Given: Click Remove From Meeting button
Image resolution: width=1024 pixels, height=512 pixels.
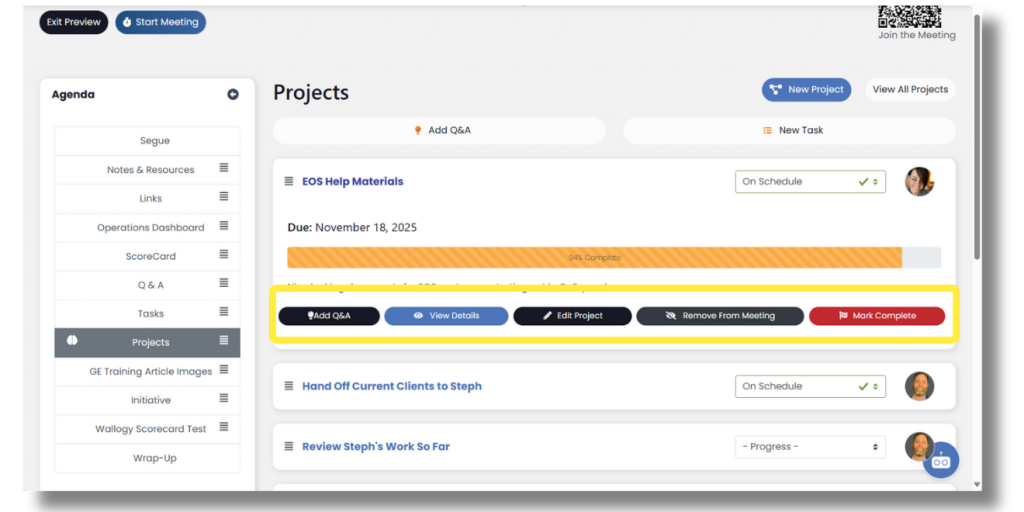Looking at the screenshot, I should (x=720, y=316).
